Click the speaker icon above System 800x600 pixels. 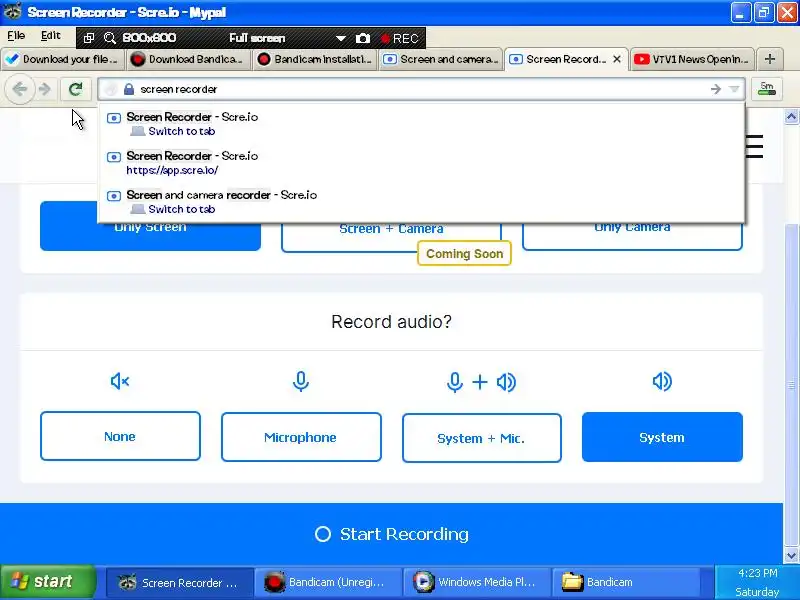[x=662, y=381]
